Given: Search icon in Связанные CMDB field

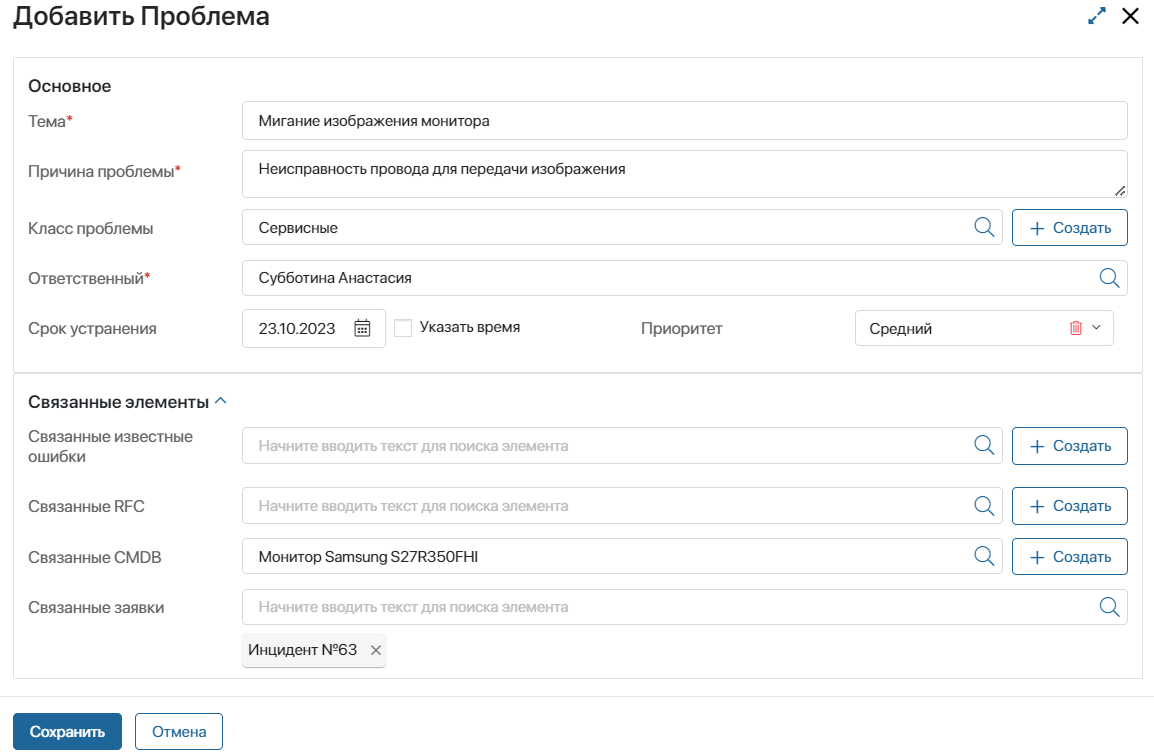Looking at the screenshot, I should 984,556.
